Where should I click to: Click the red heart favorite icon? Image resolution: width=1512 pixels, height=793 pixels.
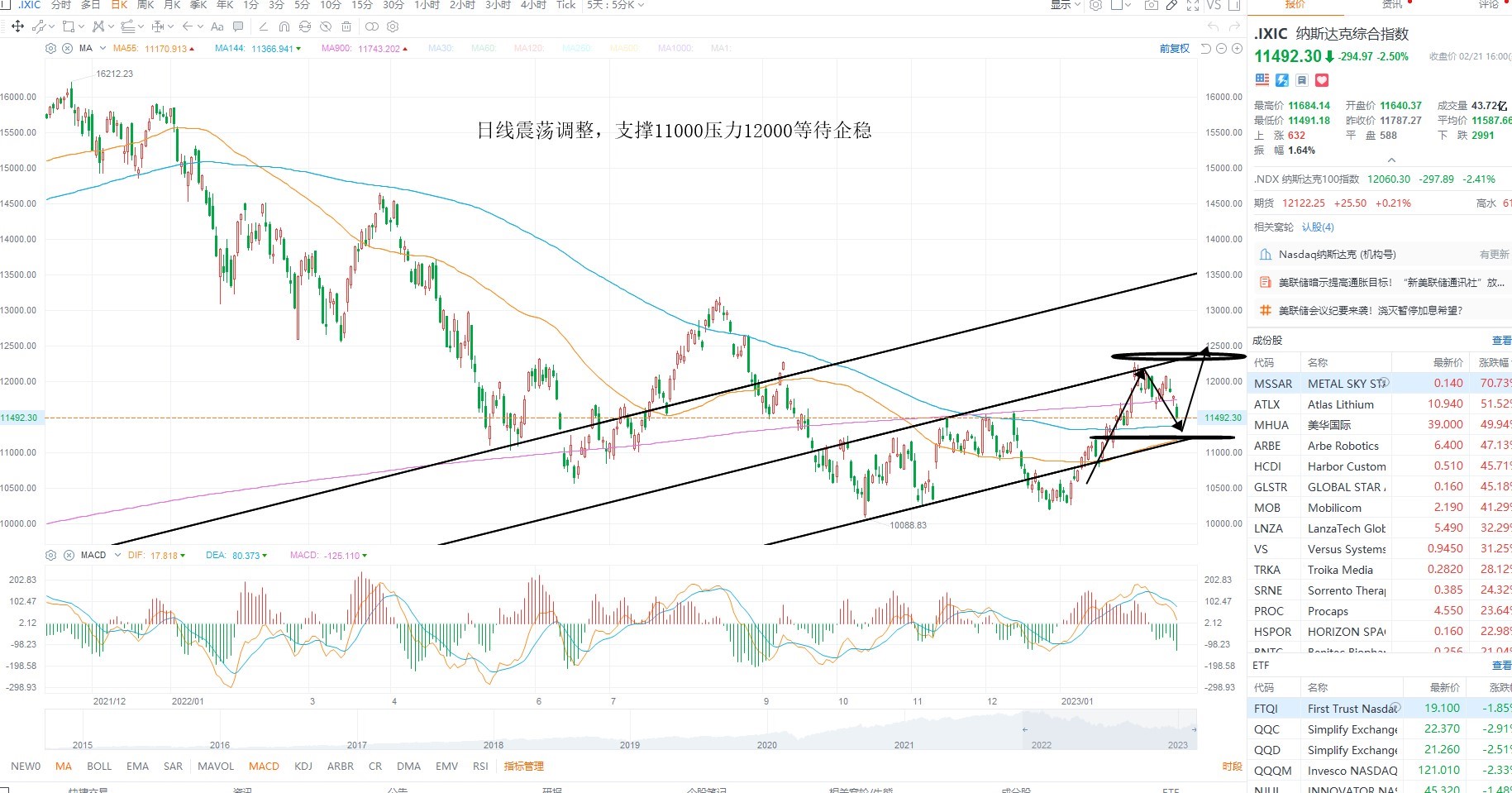pos(1322,80)
